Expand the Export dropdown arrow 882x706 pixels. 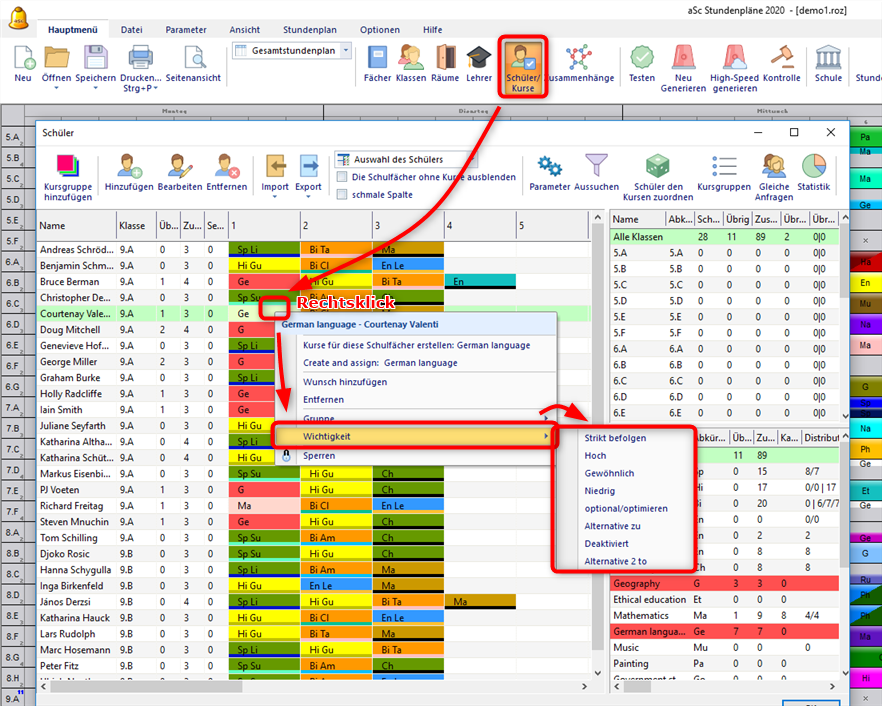(x=308, y=197)
